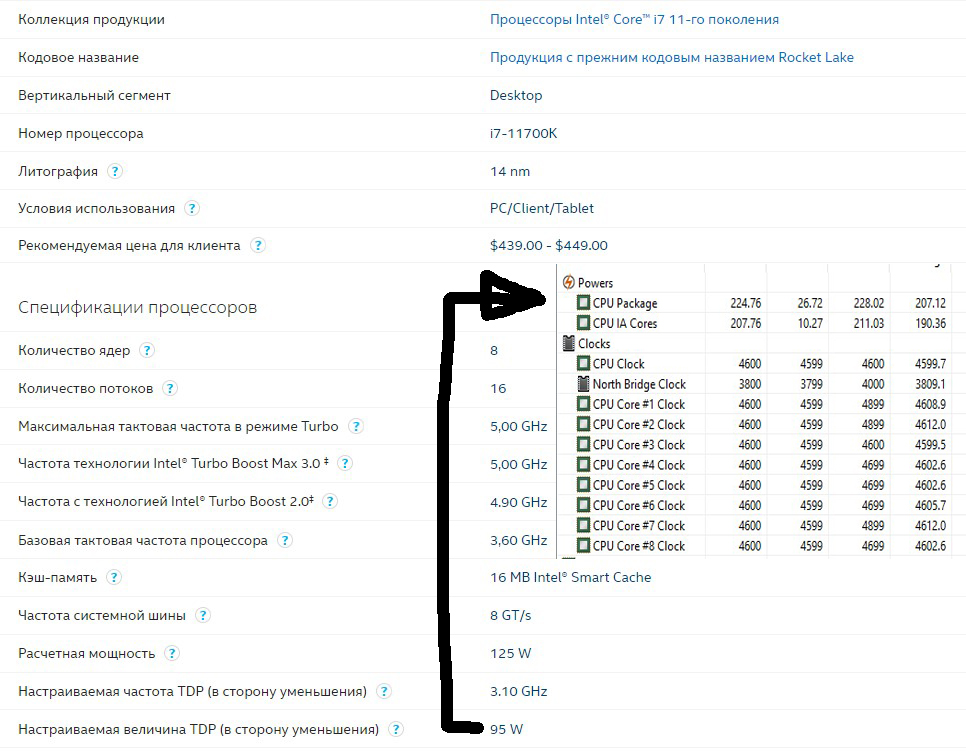Image resolution: width=966 pixels, height=753 pixels.
Task: Click the CPU IA Cores sensor icon
Action: (x=583, y=323)
